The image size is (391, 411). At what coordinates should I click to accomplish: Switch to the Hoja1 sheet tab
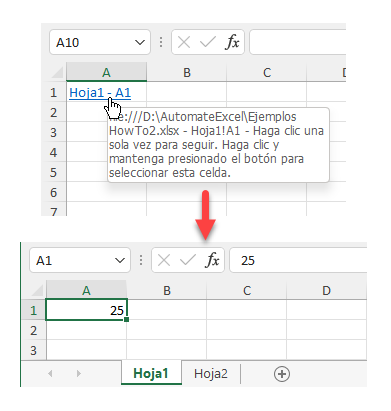point(151,373)
